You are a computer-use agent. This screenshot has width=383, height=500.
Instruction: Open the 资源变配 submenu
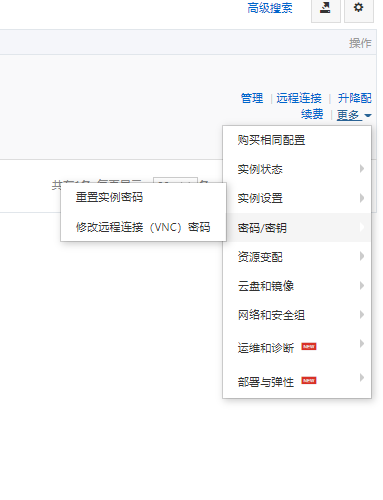tap(297, 257)
